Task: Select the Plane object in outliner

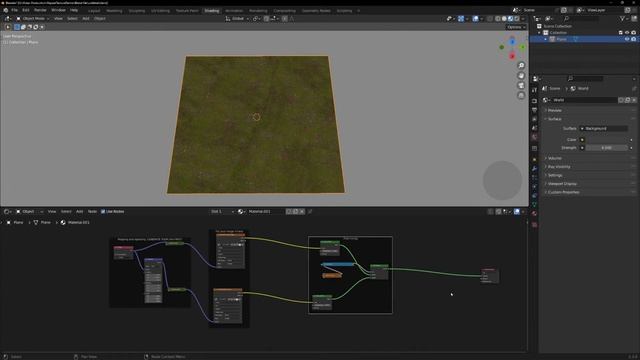Action: click(x=562, y=39)
